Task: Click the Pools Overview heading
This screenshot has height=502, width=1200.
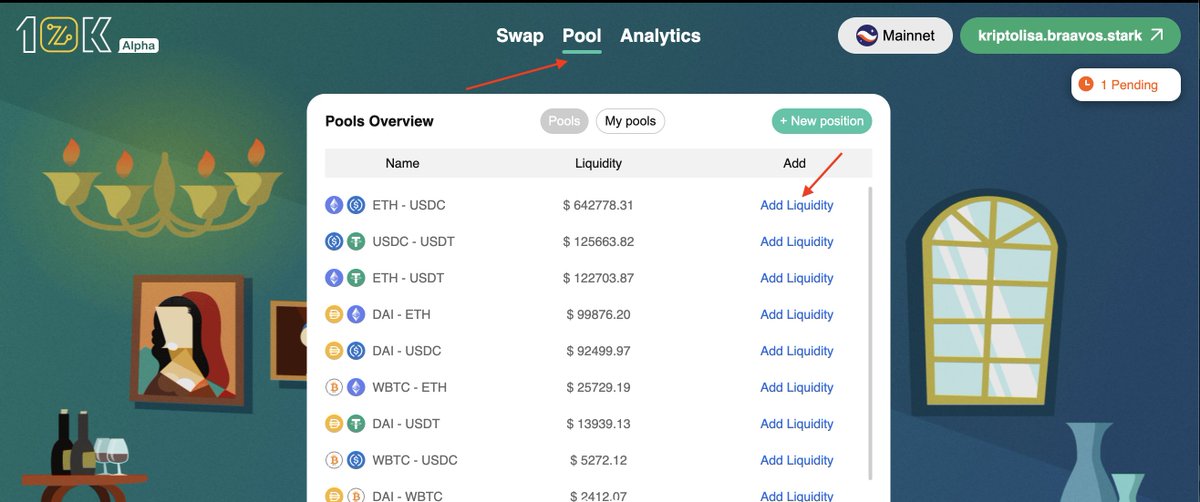Action: pos(379,121)
